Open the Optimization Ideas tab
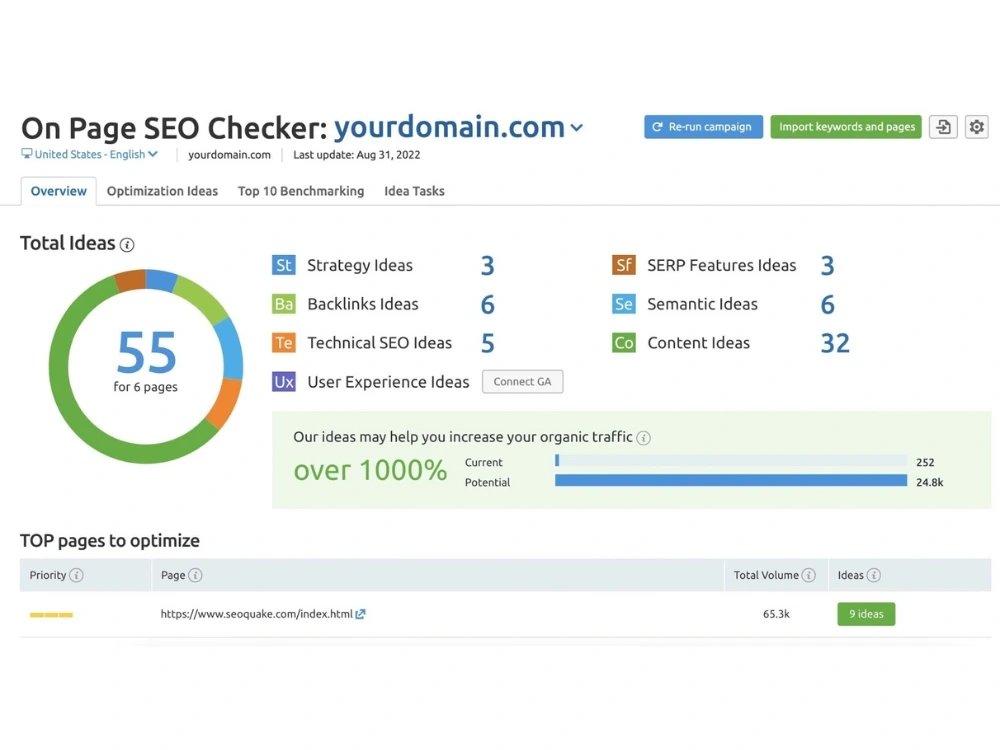The width and height of the screenshot is (1000, 750). pyautogui.click(x=162, y=191)
